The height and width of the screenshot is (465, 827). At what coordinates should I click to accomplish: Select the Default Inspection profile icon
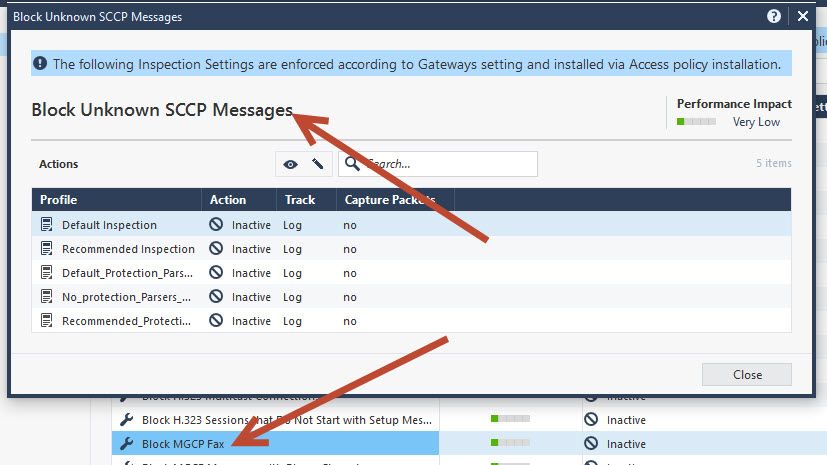click(x=46, y=225)
